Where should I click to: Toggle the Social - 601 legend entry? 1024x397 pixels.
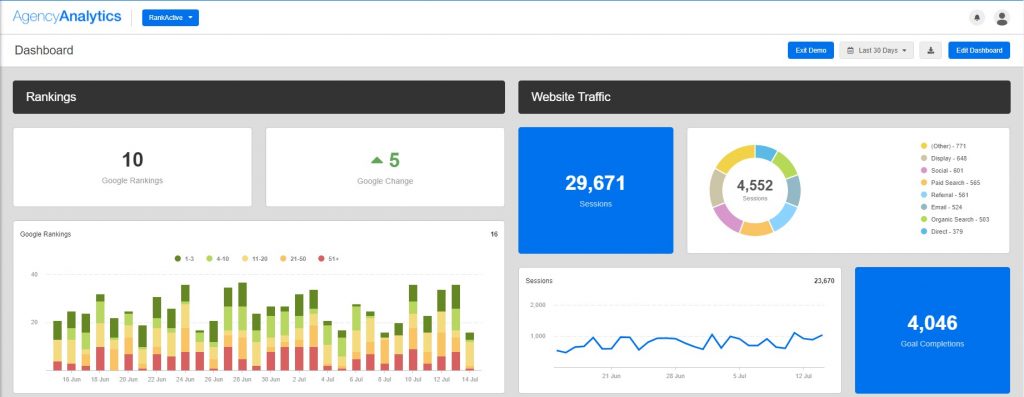coord(942,170)
